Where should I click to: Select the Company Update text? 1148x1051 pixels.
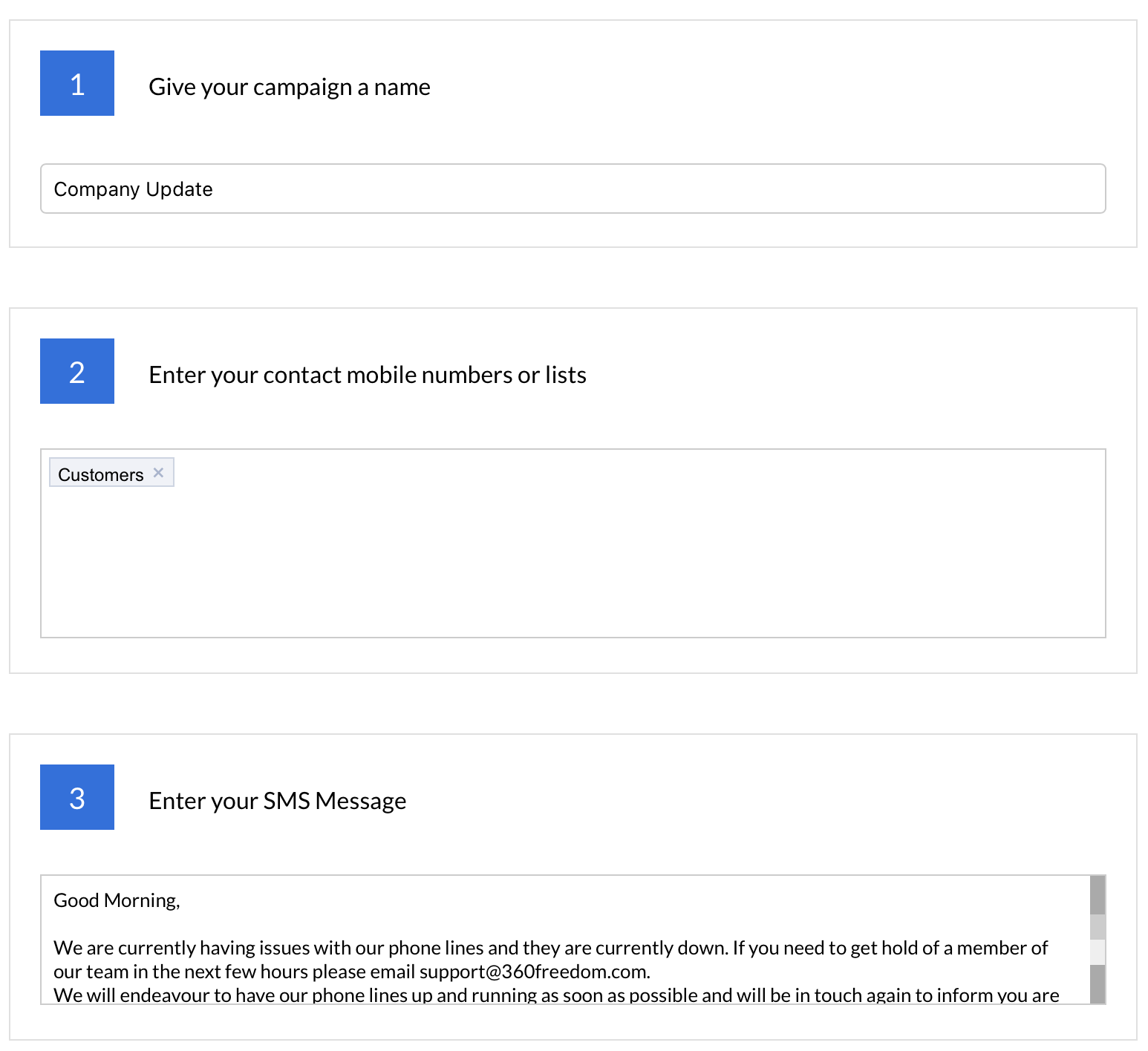coord(132,189)
